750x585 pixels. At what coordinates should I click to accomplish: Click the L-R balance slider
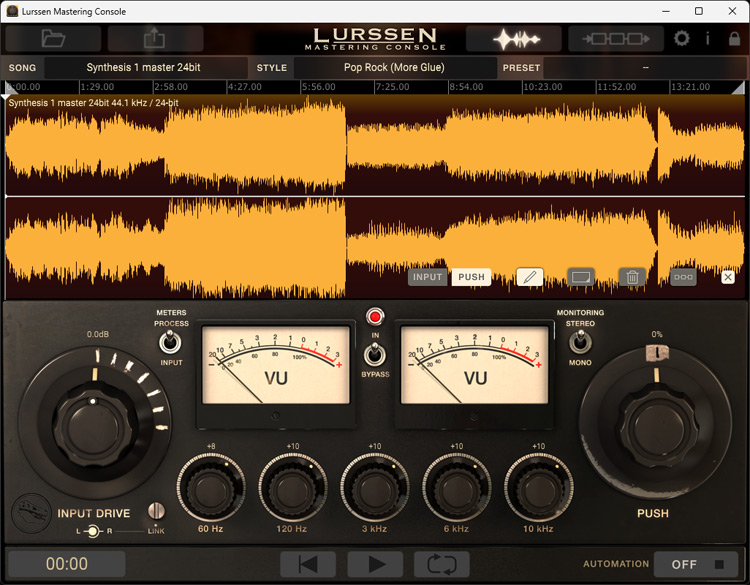coord(94,531)
